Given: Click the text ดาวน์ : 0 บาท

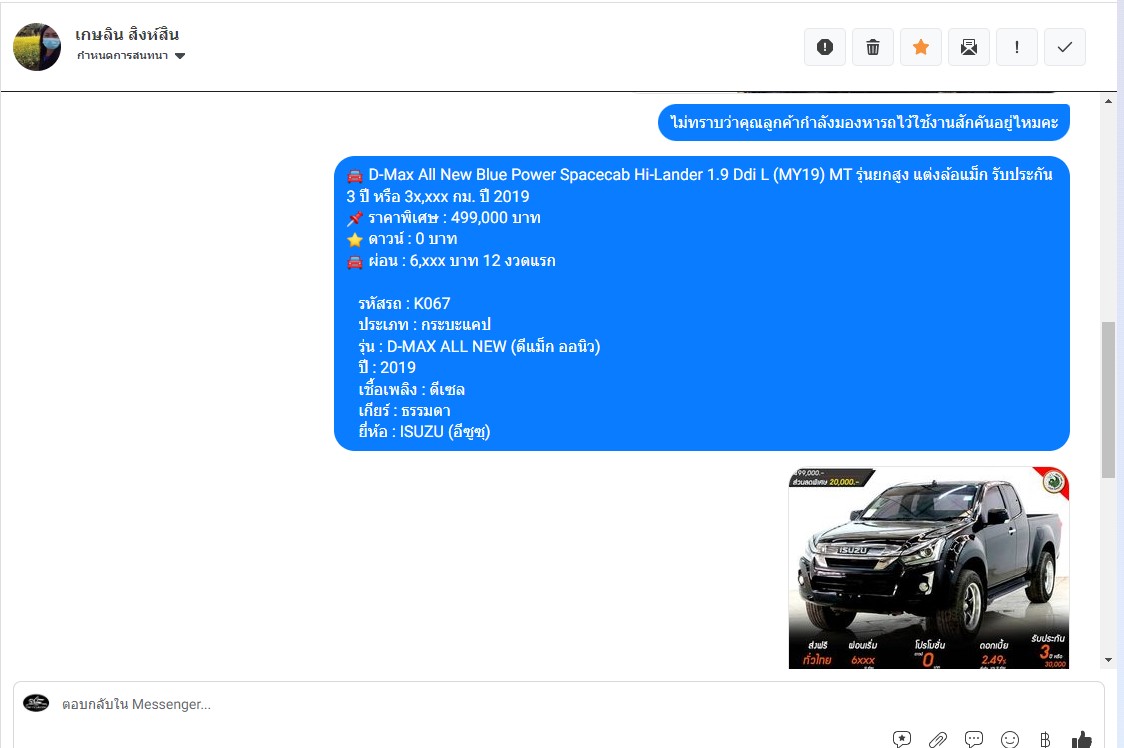Looking at the screenshot, I should [413, 239].
